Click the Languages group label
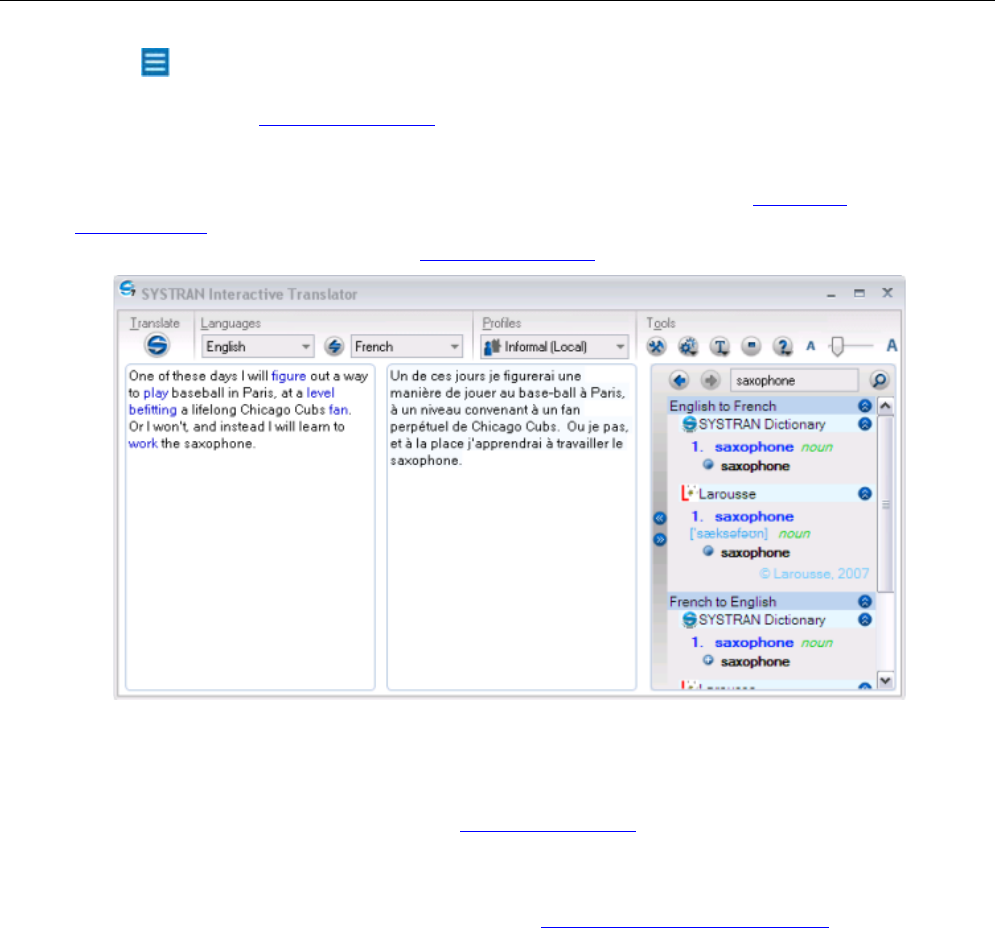 [x=230, y=323]
